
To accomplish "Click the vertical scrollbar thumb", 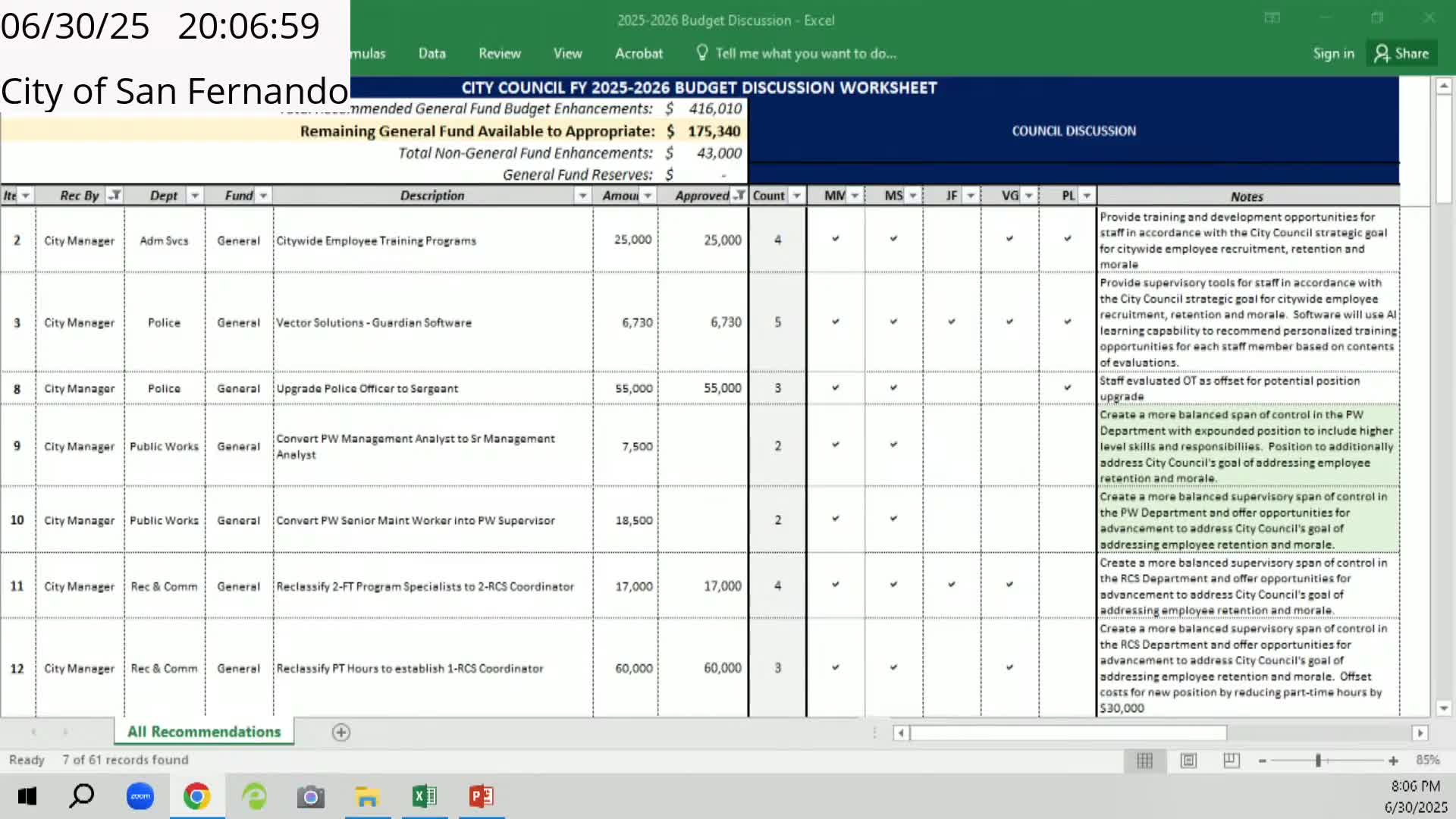I will 1444,149.
